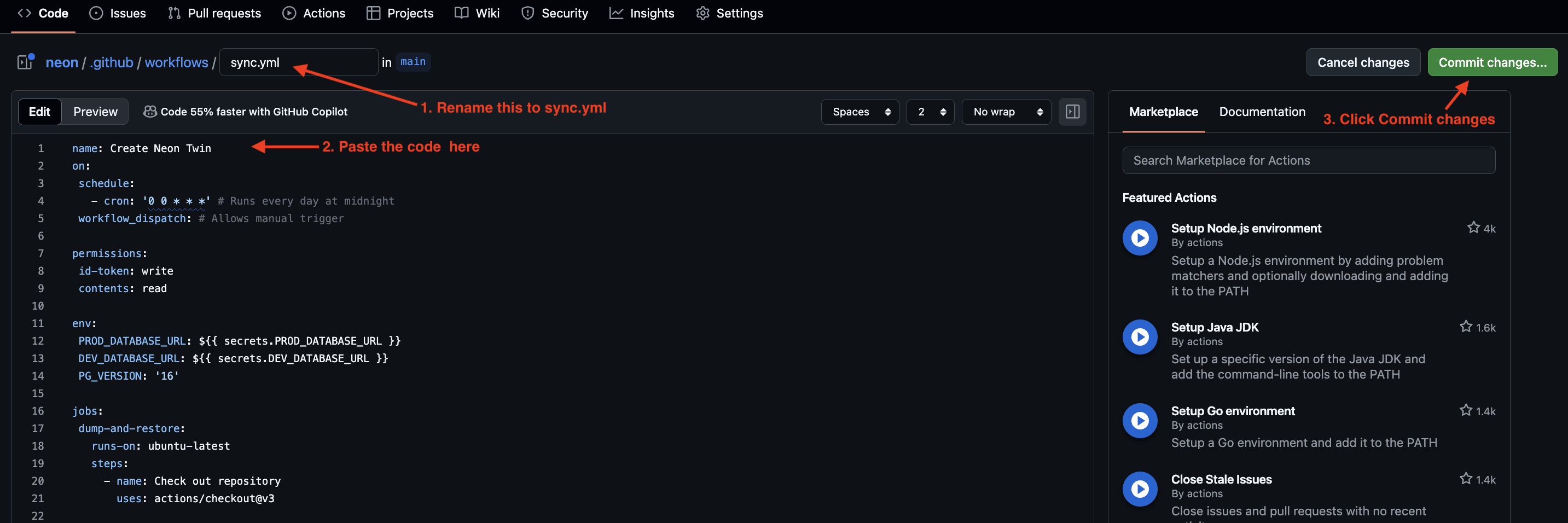Screen dimensions: 1568x523
Task: Open Close Stale Issues action
Action: click(x=1221, y=479)
